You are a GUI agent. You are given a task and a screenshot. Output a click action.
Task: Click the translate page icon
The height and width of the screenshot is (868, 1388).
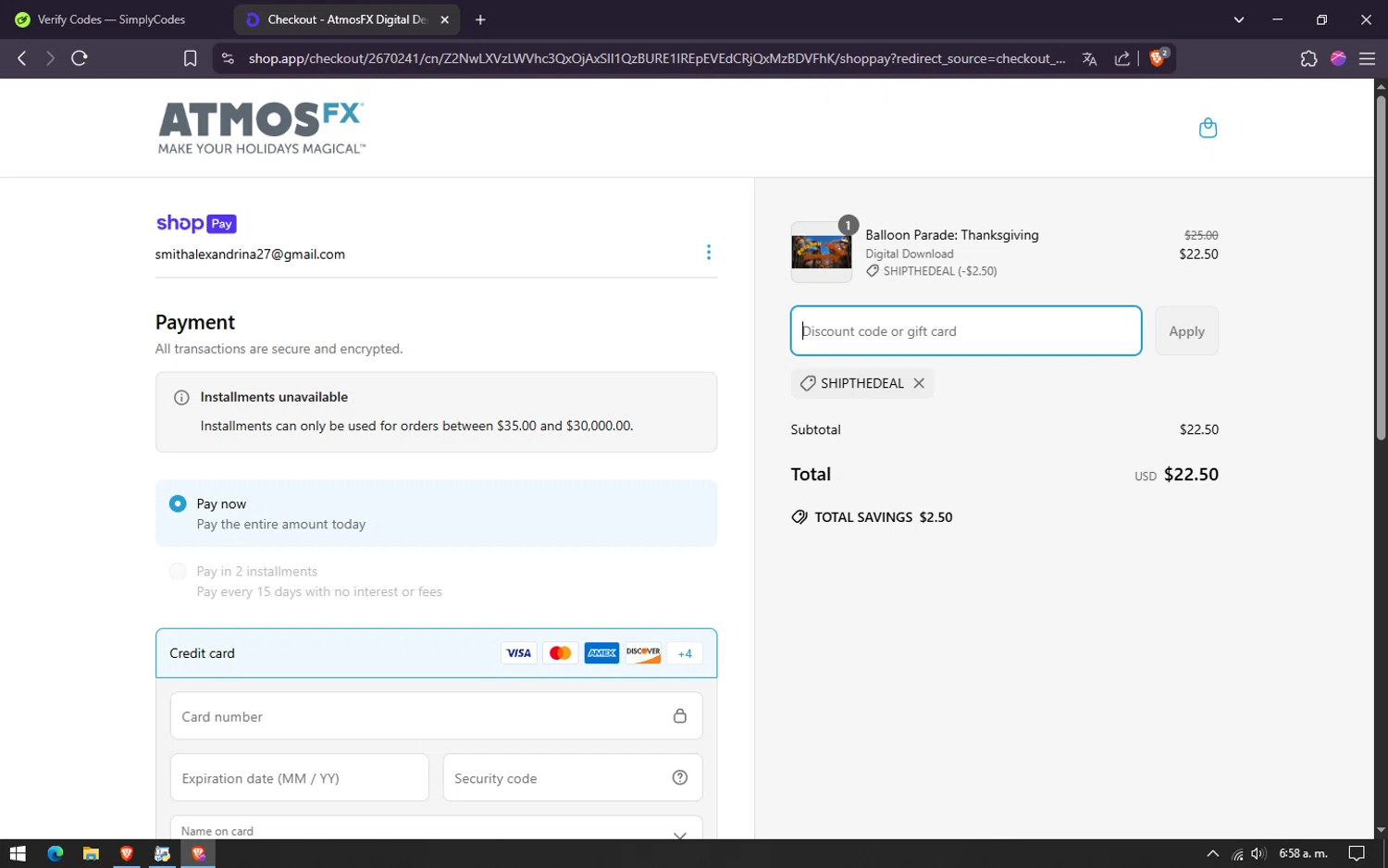tap(1089, 58)
